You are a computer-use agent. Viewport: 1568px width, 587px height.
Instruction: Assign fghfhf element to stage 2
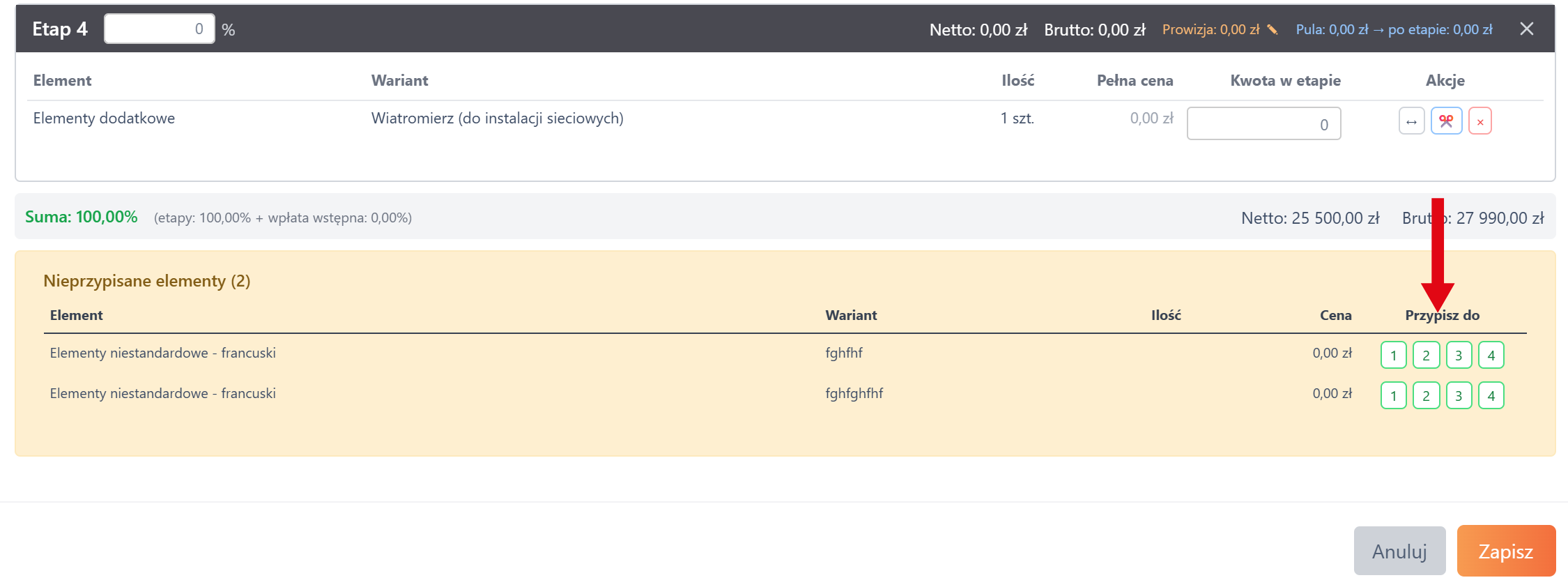[1426, 356]
